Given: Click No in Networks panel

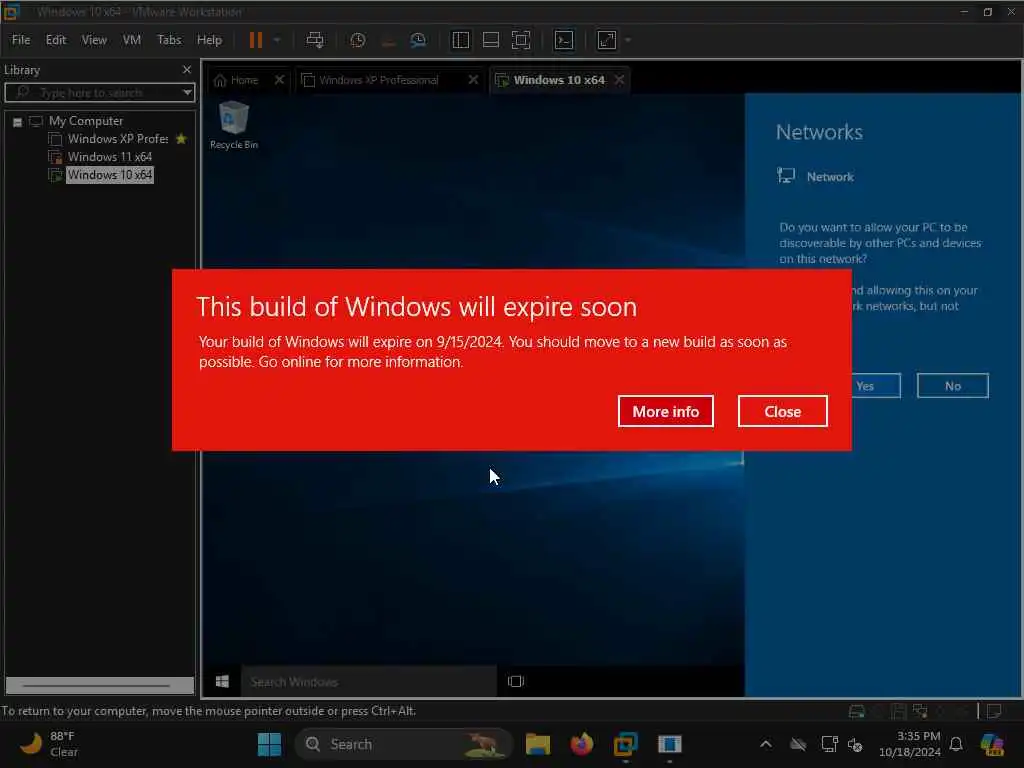Looking at the screenshot, I should coord(953,386).
